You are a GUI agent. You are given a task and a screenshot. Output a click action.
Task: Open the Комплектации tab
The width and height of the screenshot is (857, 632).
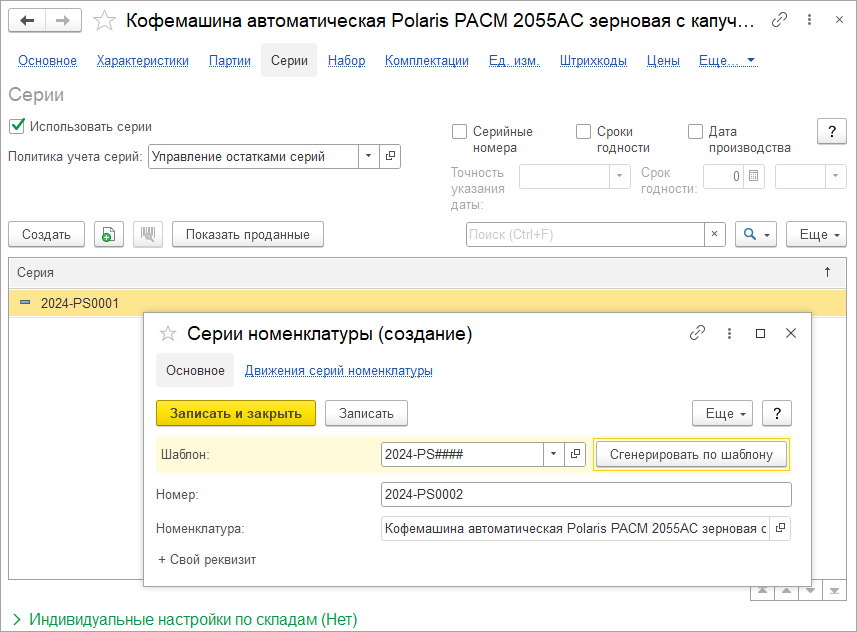(427, 61)
